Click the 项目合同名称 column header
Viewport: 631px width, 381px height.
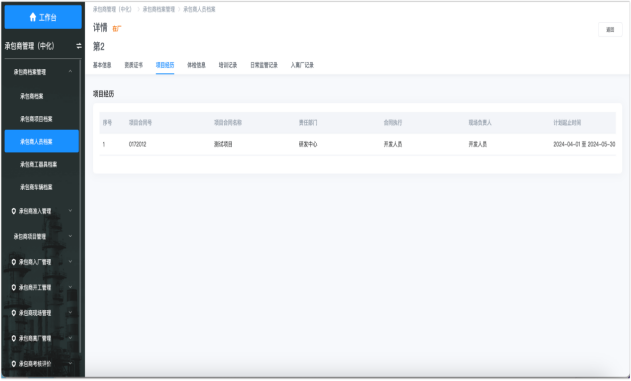pos(228,123)
